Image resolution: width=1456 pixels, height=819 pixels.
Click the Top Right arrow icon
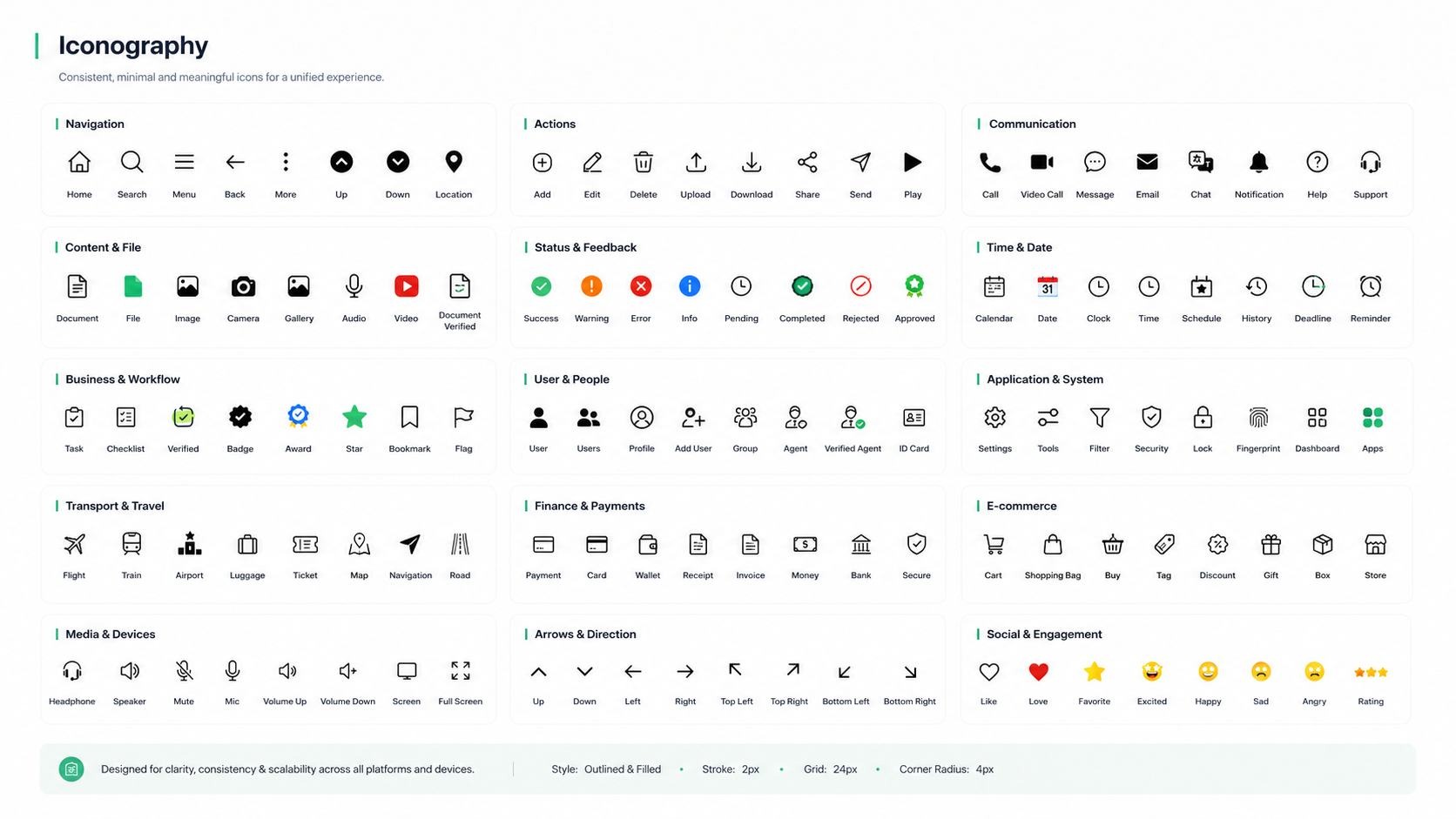792,669
